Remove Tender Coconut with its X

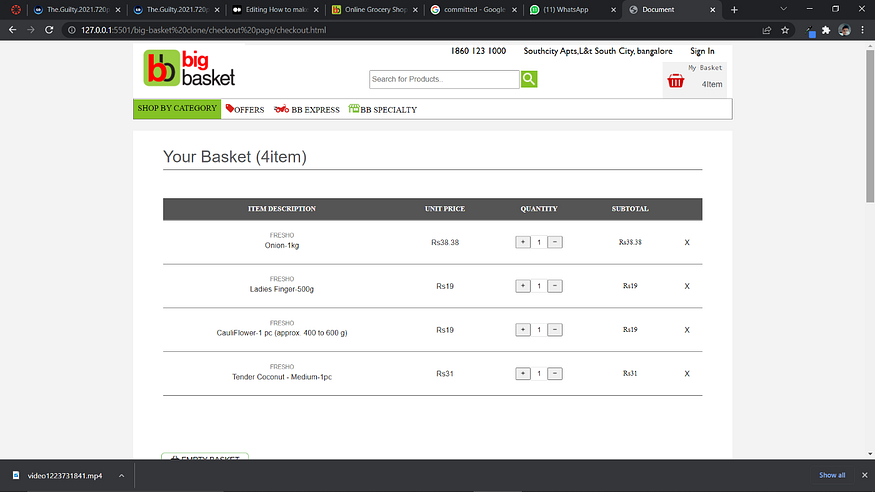tap(687, 374)
